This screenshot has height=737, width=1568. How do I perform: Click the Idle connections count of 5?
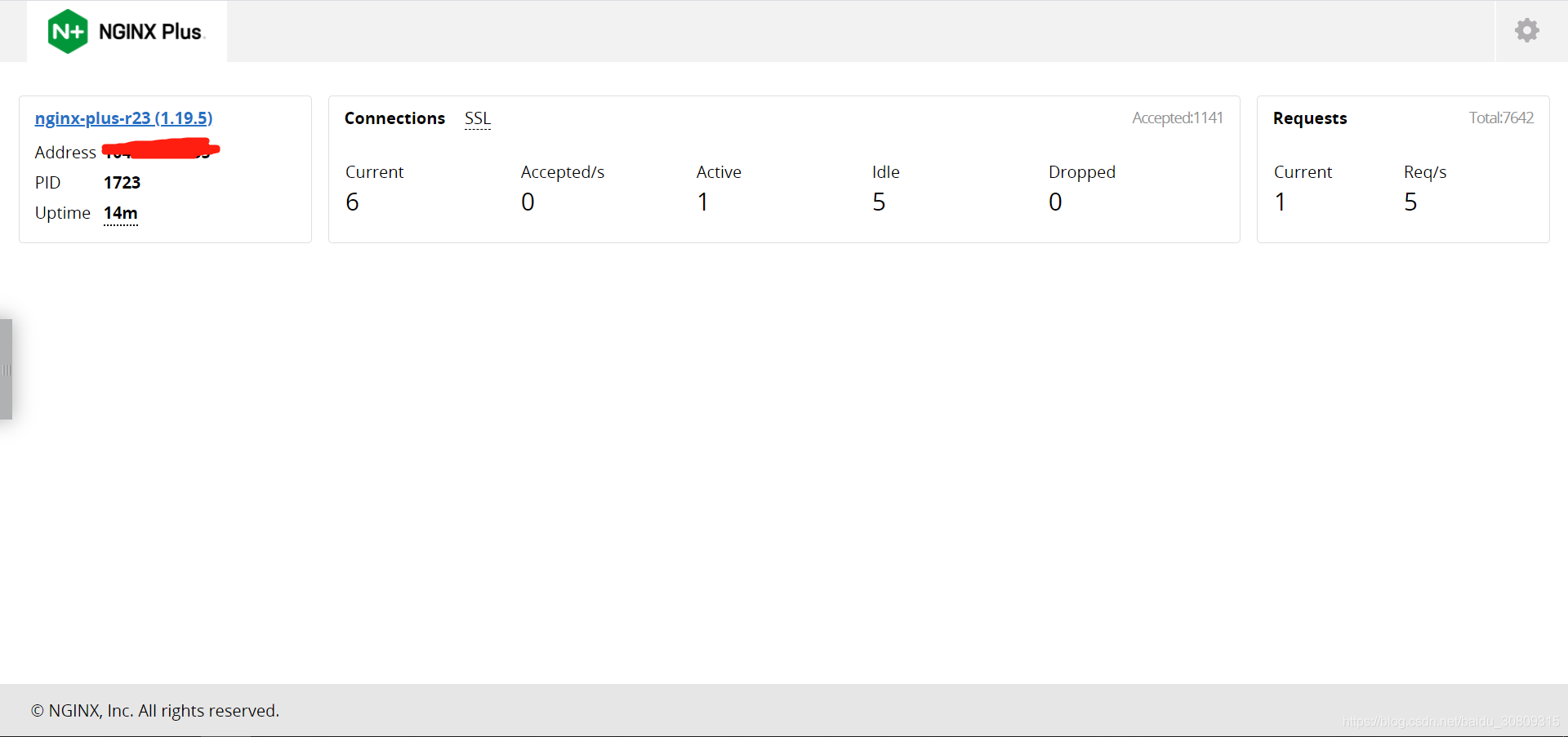click(x=880, y=202)
